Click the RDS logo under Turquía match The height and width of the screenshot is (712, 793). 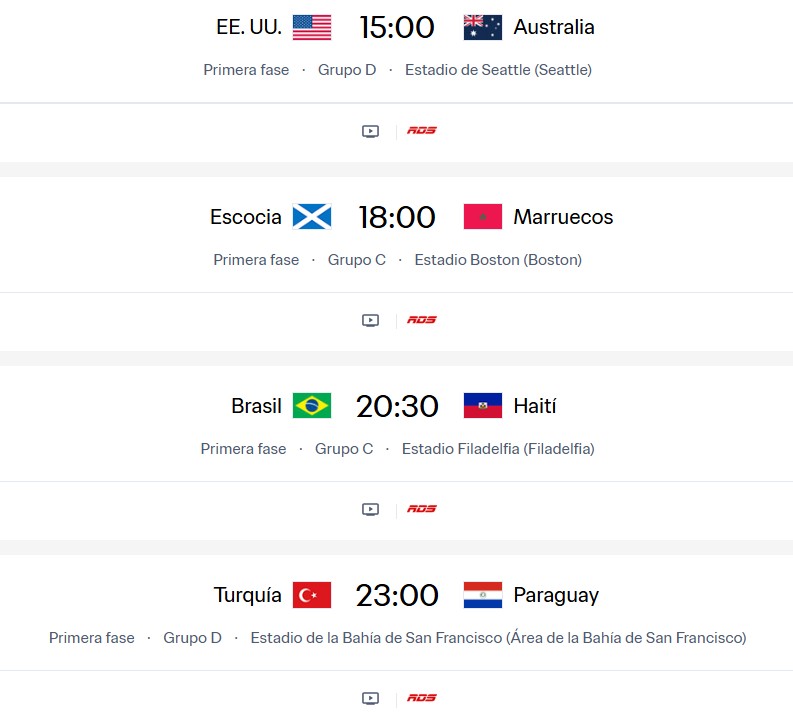[x=422, y=698]
